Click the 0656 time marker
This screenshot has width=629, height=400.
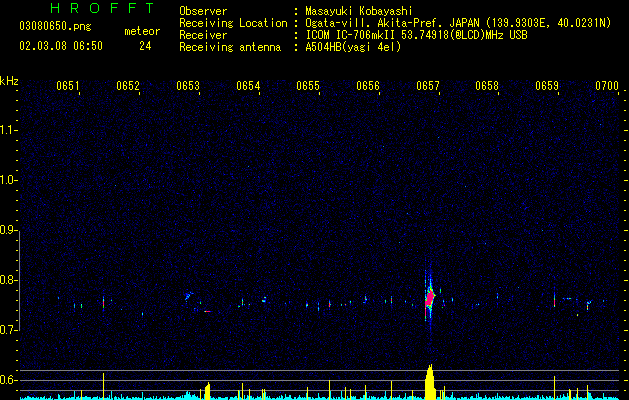point(368,85)
